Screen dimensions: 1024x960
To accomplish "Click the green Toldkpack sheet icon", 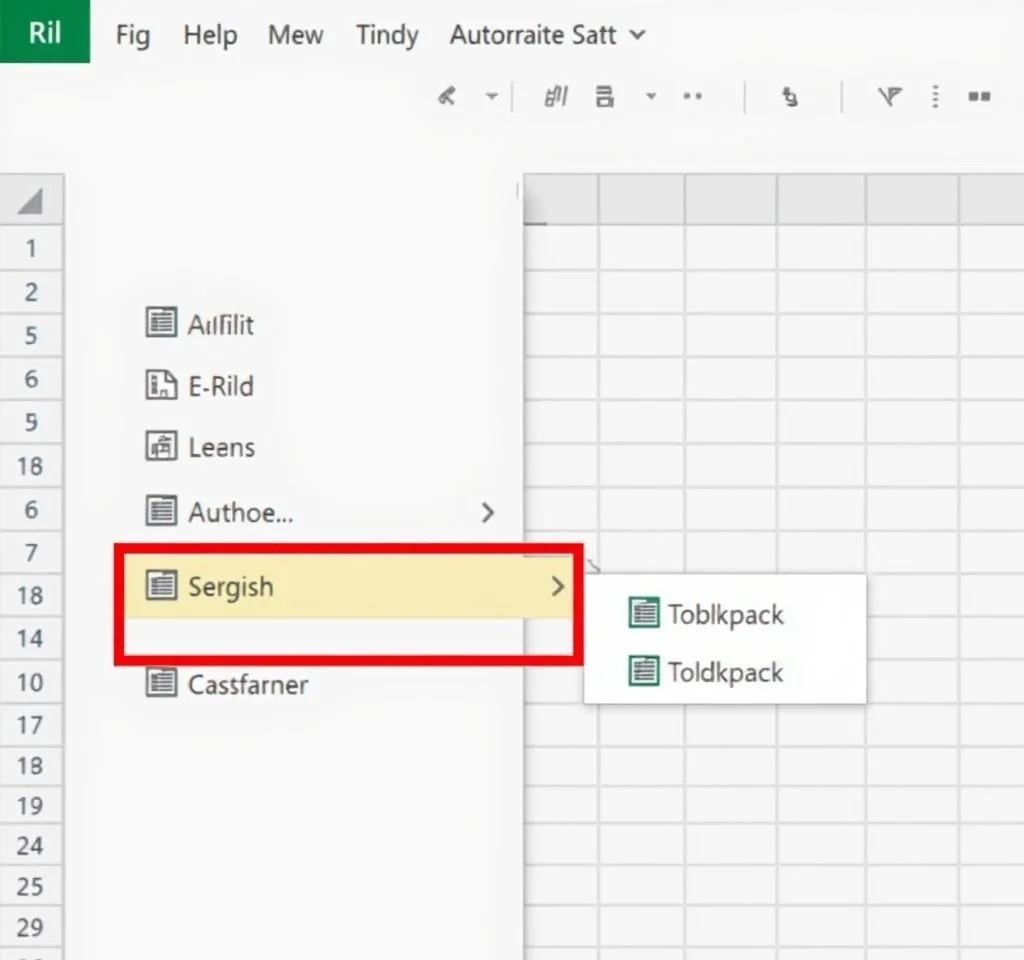I will click(644, 671).
